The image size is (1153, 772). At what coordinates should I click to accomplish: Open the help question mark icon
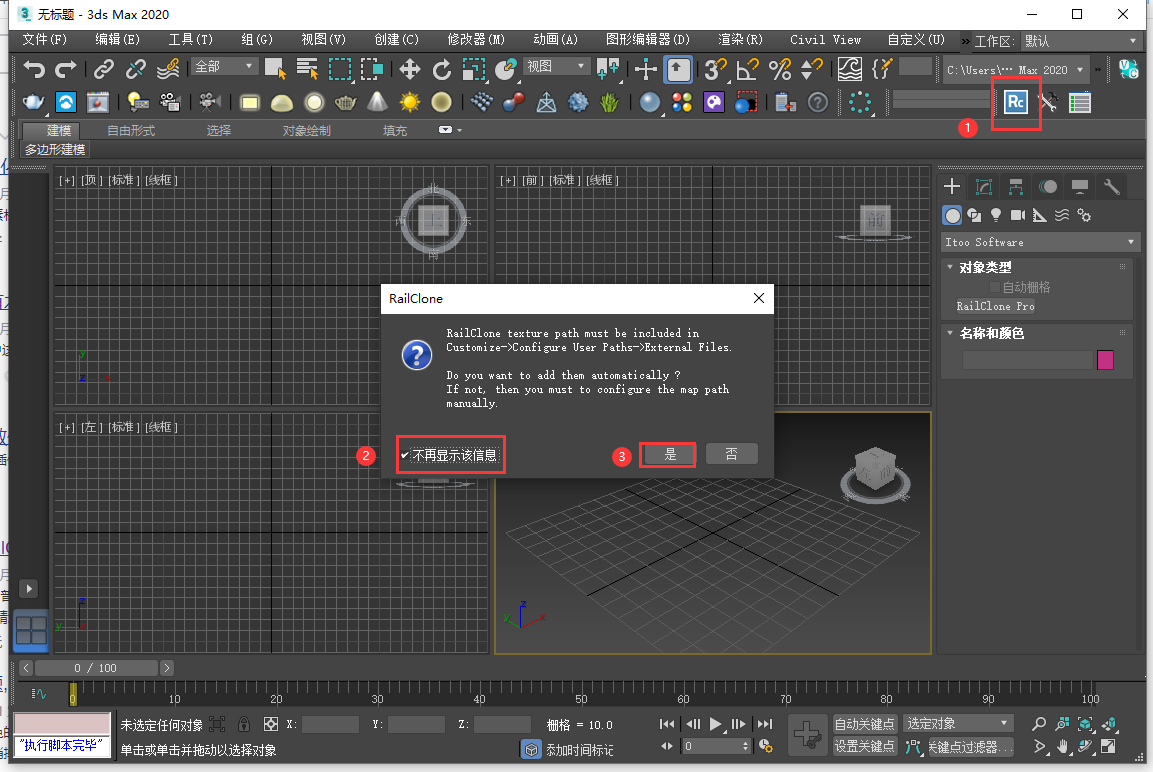(x=818, y=102)
